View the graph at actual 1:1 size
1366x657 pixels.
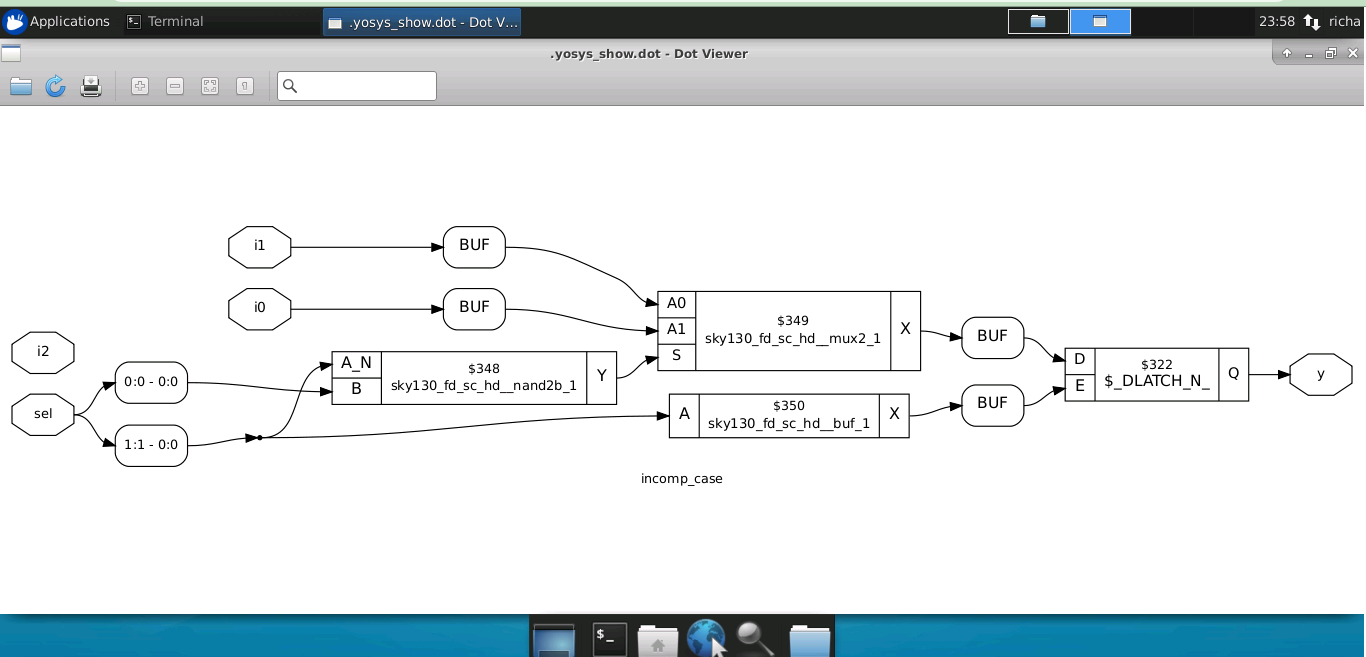pos(243,86)
